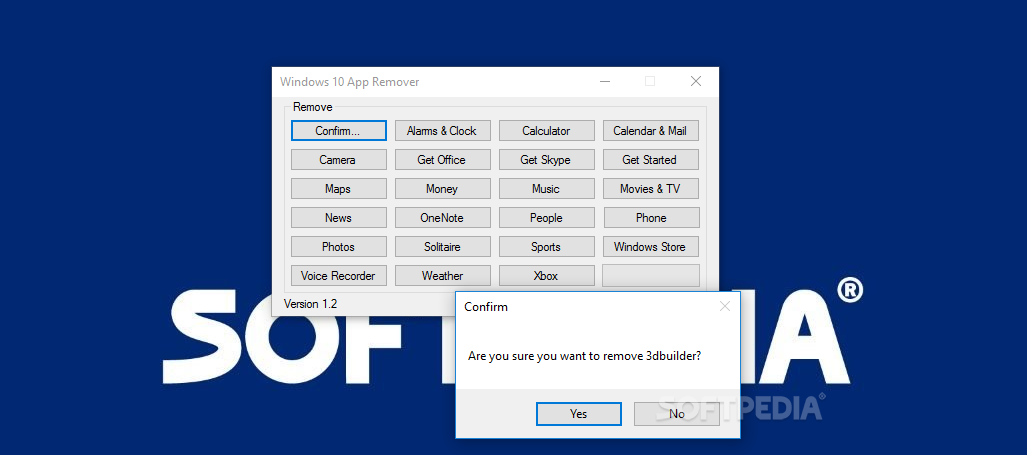Select the Money button

(x=442, y=189)
